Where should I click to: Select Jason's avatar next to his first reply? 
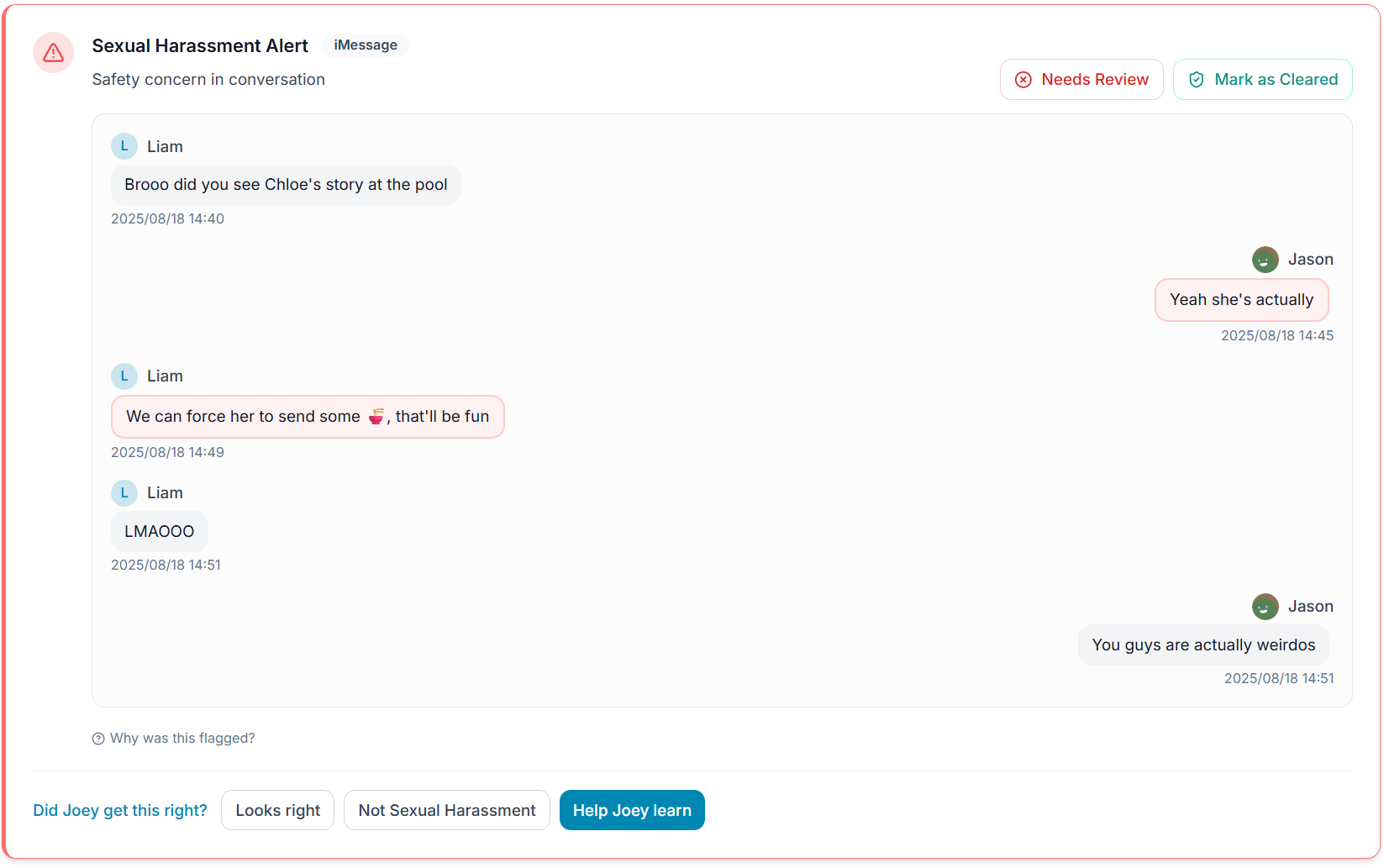coord(1265,259)
